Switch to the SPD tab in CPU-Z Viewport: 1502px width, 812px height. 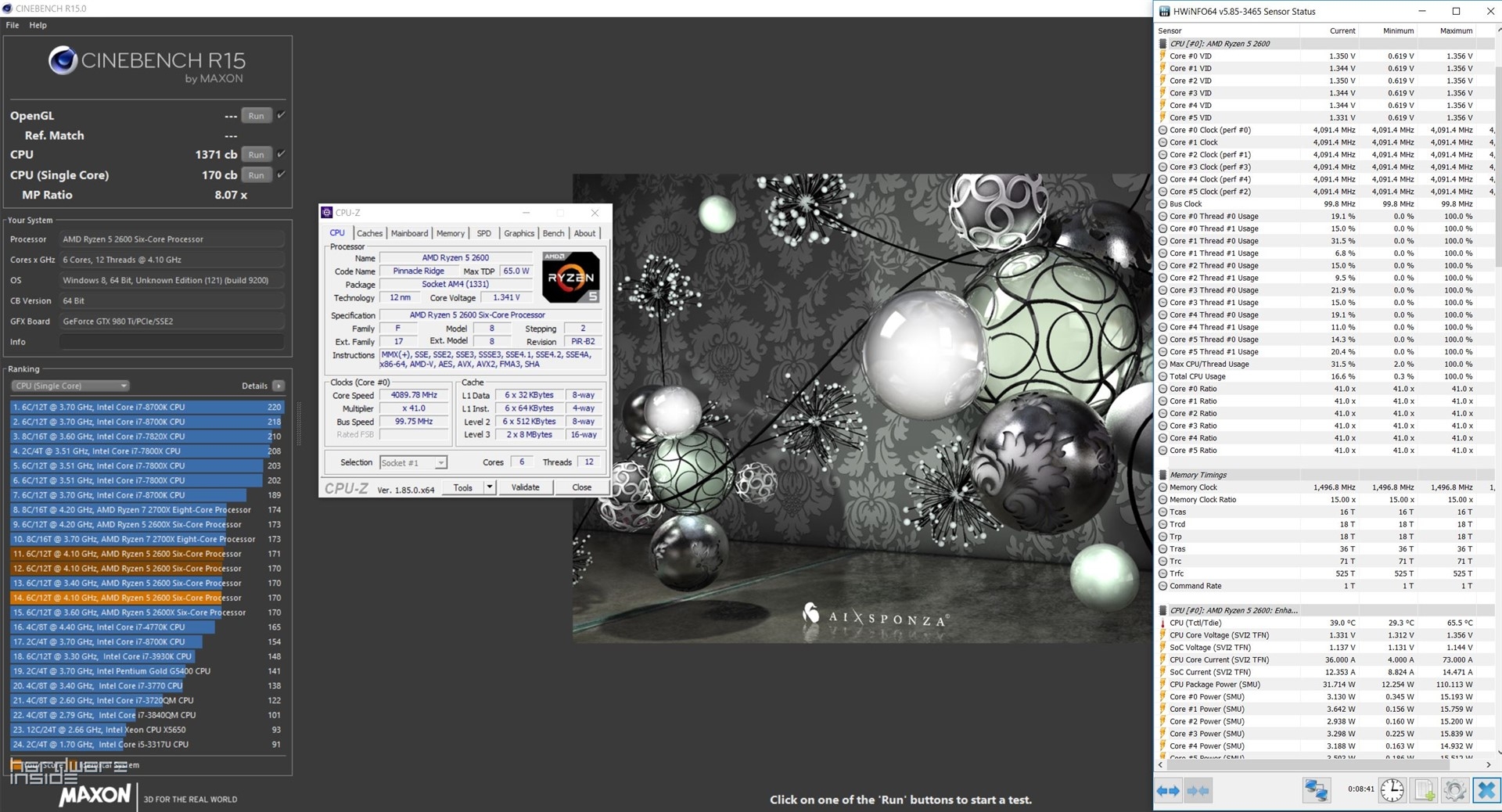[x=484, y=233]
